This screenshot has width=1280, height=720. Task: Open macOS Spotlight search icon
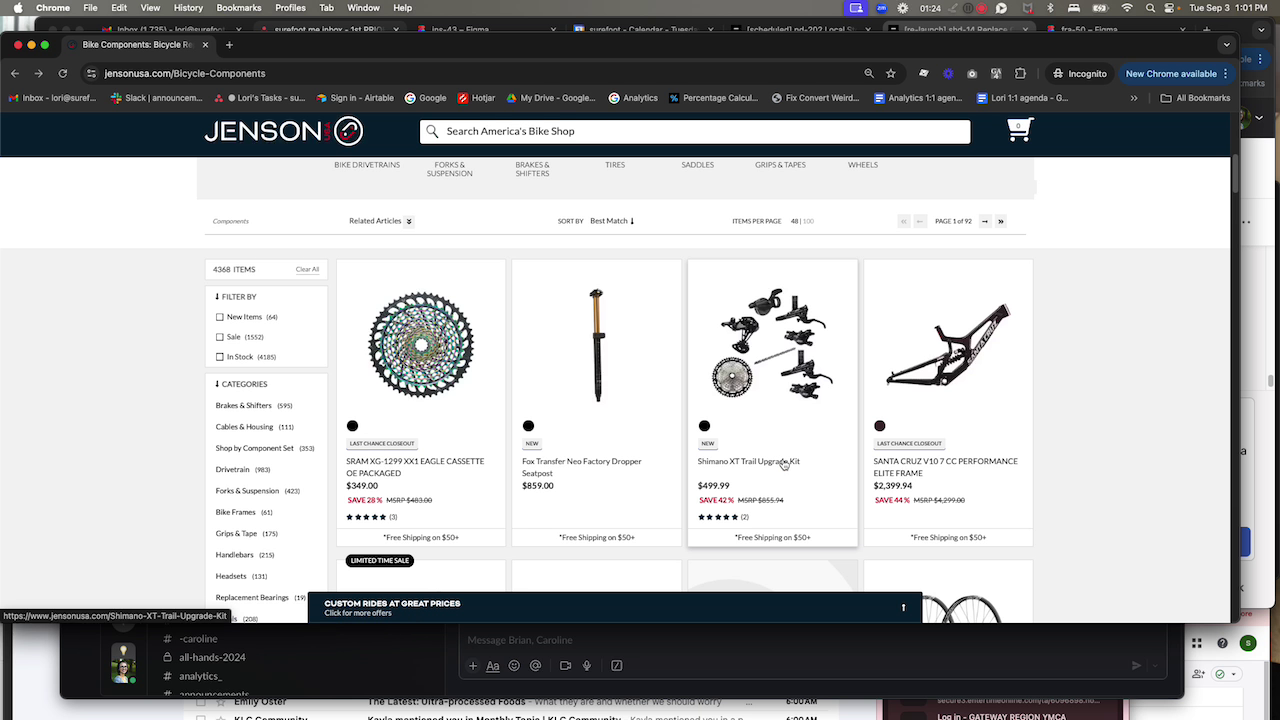click(x=1150, y=8)
